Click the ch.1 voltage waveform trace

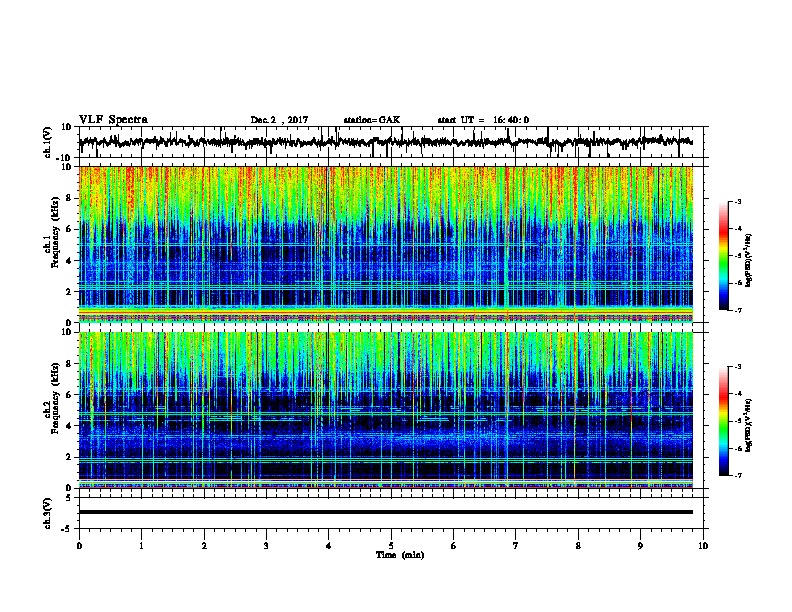click(x=385, y=142)
